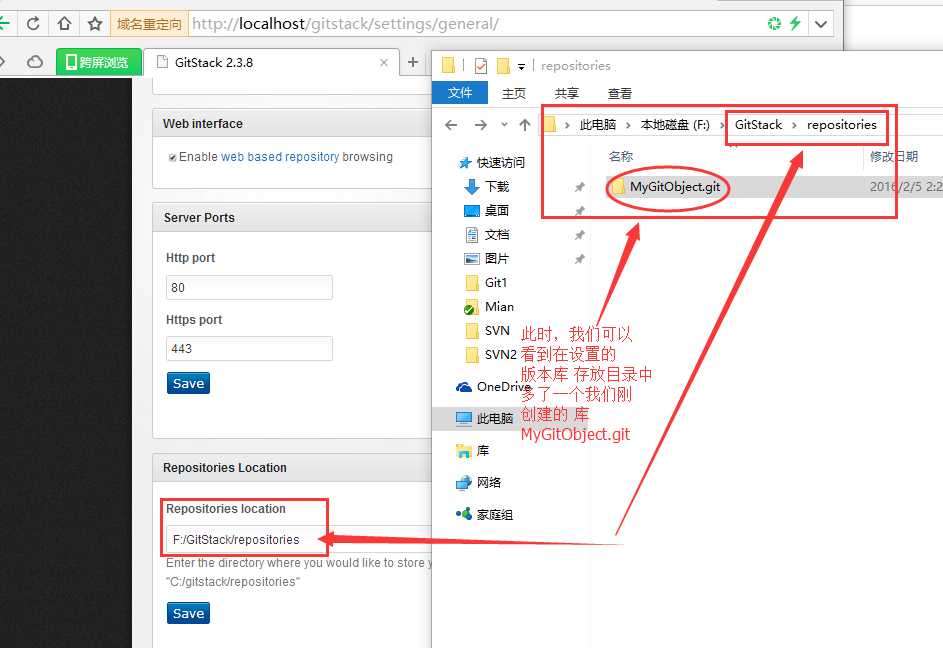
Task: Click 此电脑 in the breadcrumb path
Action: pyautogui.click(x=598, y=125)
